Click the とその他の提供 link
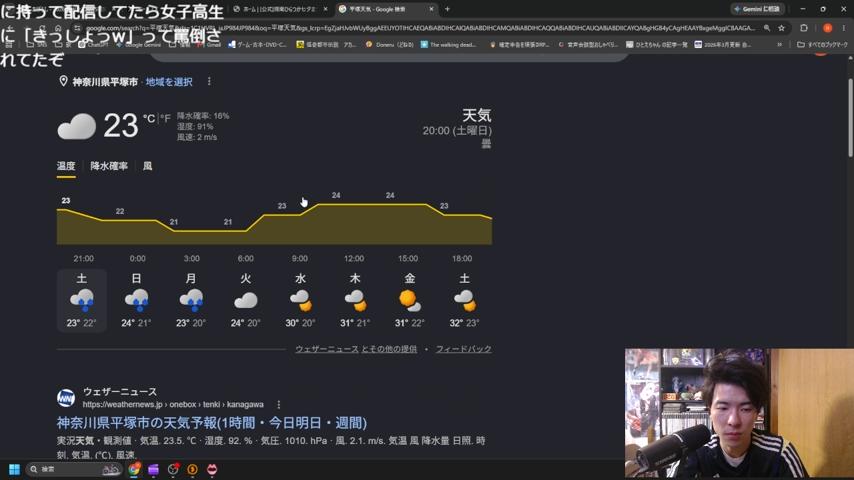The image size is (854, 480). (389, 349)
